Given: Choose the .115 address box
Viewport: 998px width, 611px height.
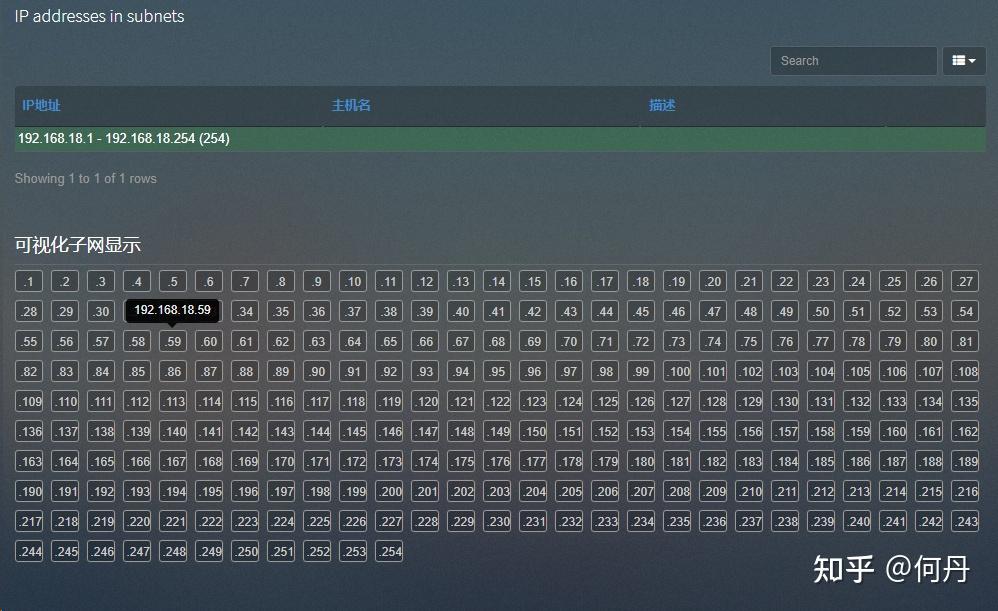Looking at the screenshot, I should (x=245, y=401).
